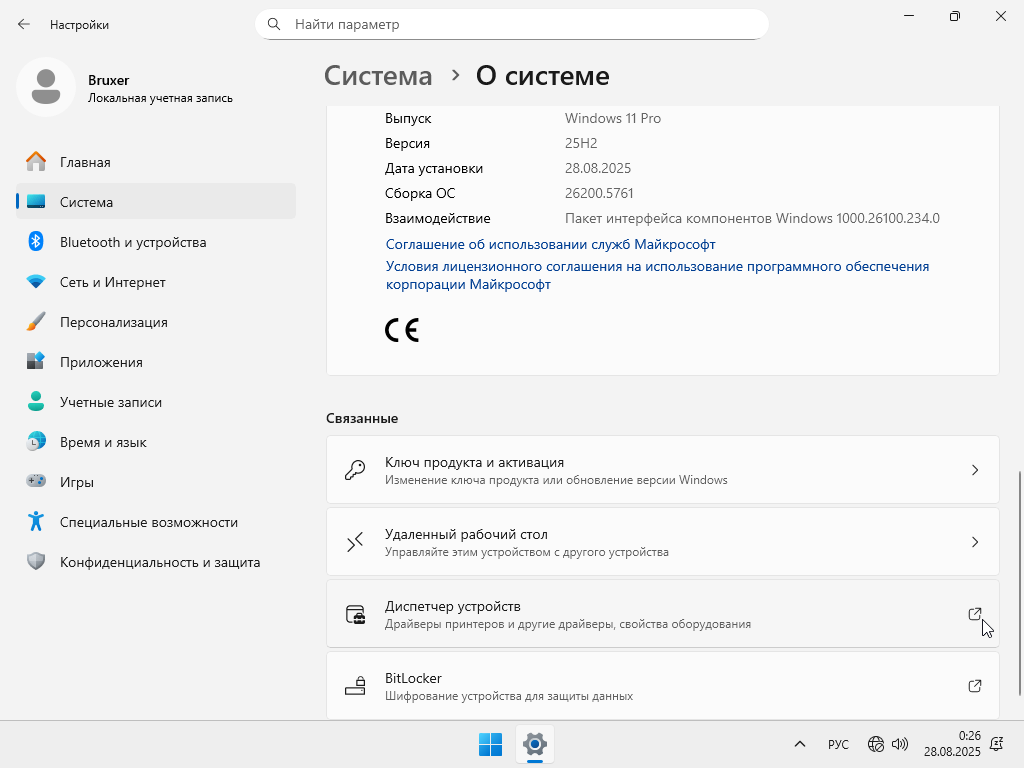Show hidden tray icons chevron
Image resolution: width=1024 pixels, height=768 pixels.
pos(800,744)
